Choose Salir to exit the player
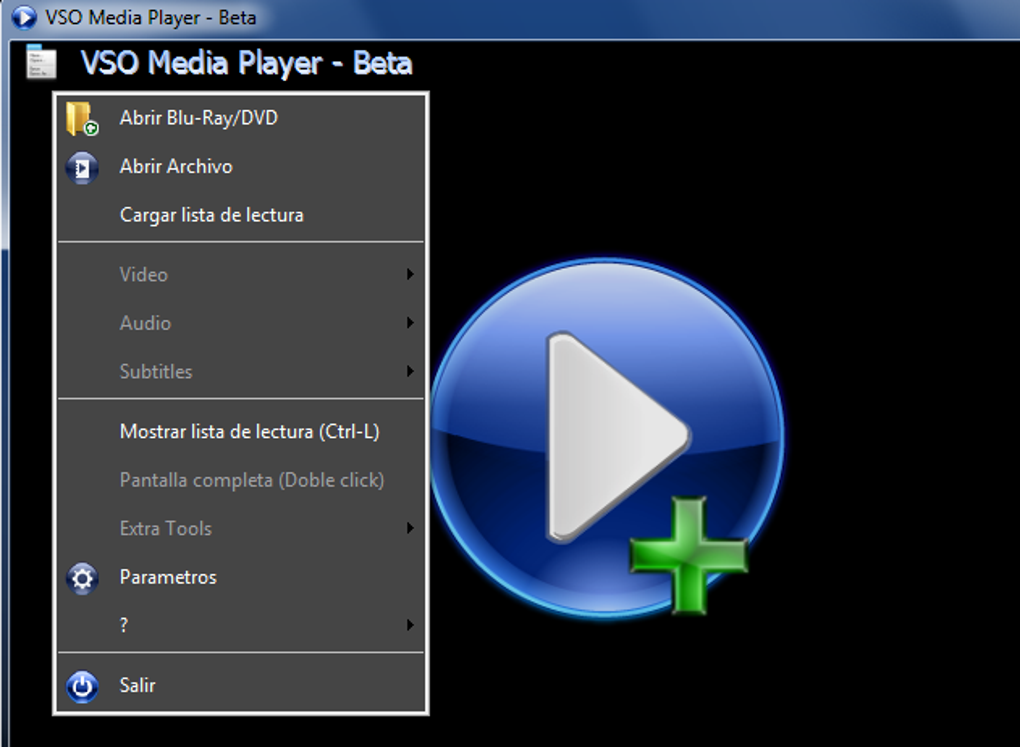The height and width of the screenshot is (747, 1020). [x=241, y=685]
